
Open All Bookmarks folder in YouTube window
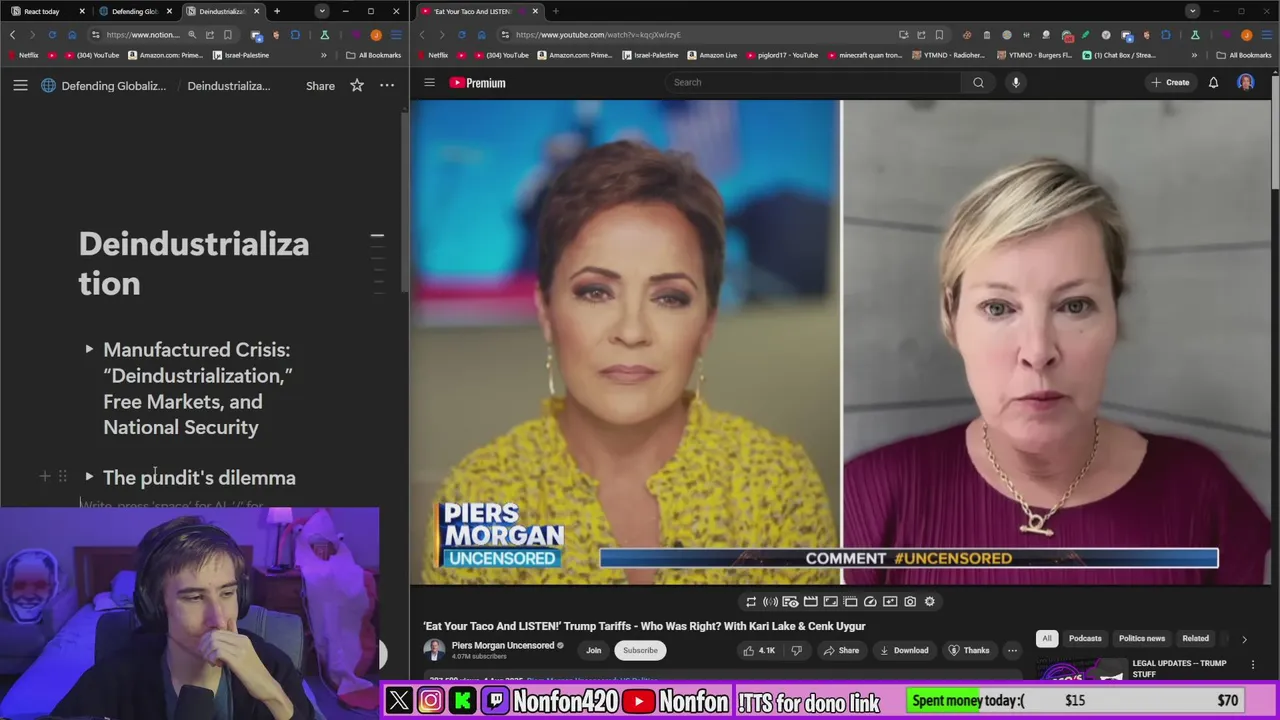pos(1244,55)
